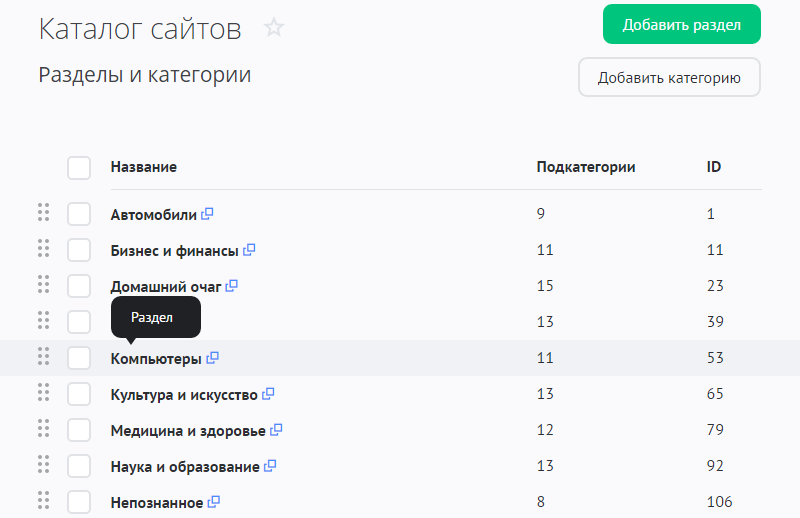This screenshot has width=800, height=518.
Task: Open Непознанное section link icon
Action: pyautogui.click(x=214, y=502)
